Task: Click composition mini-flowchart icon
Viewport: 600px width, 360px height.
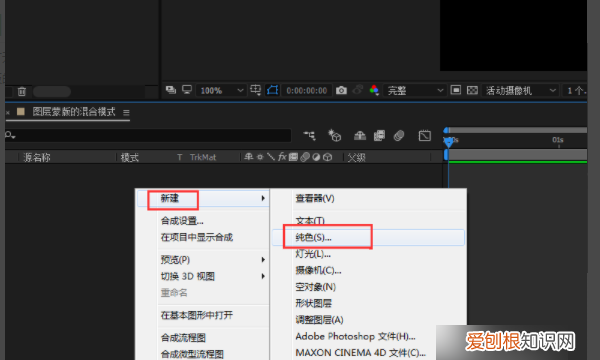Action: point(310,135)
